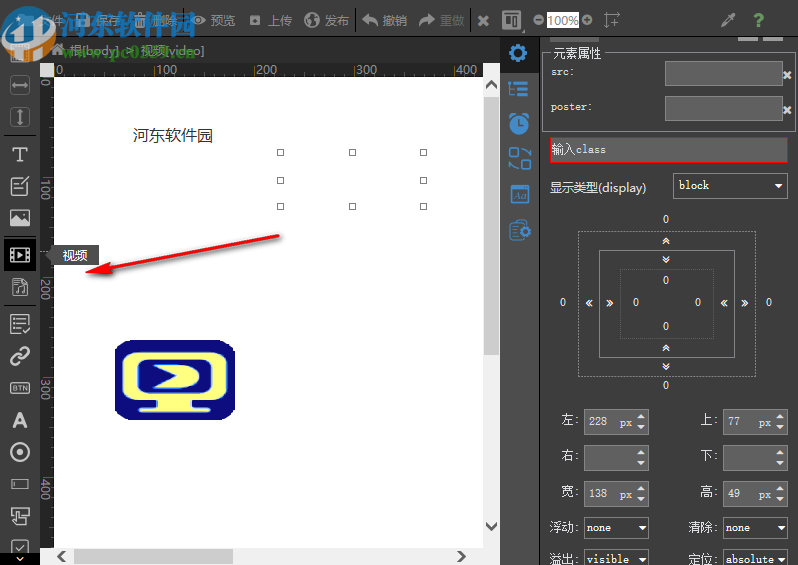Open the Aa font style panel tab

[520, 194]
